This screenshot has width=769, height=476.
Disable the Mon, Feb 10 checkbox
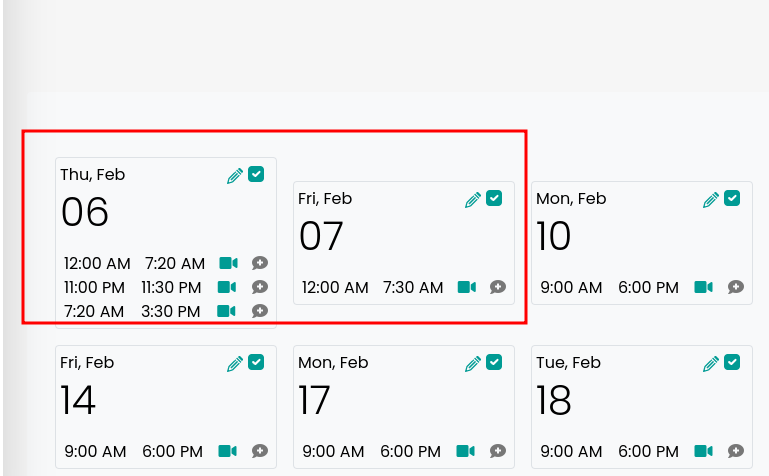732,198
